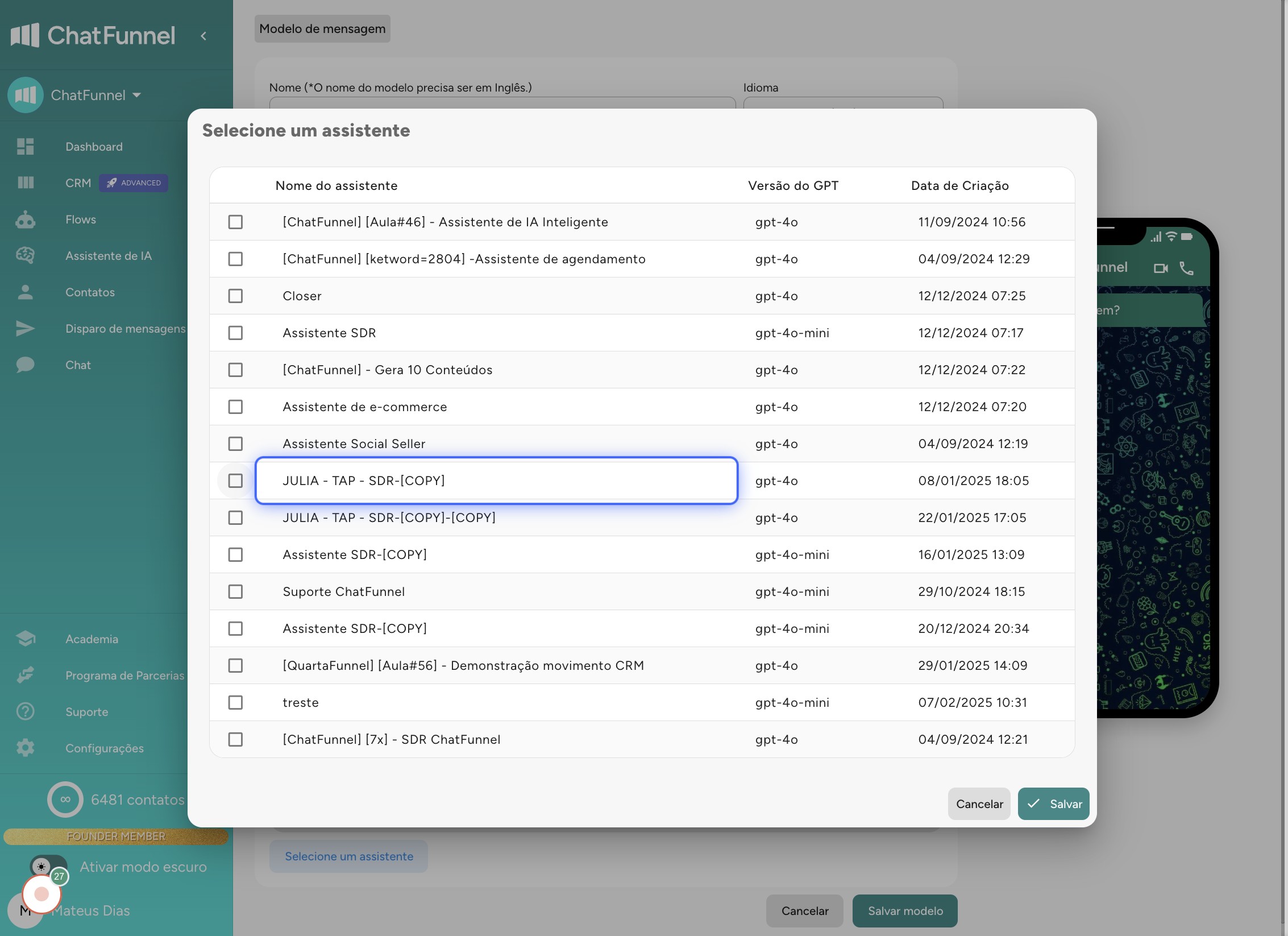Click the ChatFunnel workspace avatar
Viewport: 1288px width, 936px height.
click(x=26, y=95)
